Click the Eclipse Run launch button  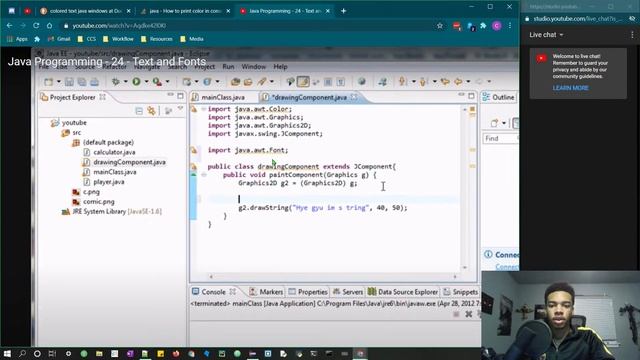click(x=136, y=82)
